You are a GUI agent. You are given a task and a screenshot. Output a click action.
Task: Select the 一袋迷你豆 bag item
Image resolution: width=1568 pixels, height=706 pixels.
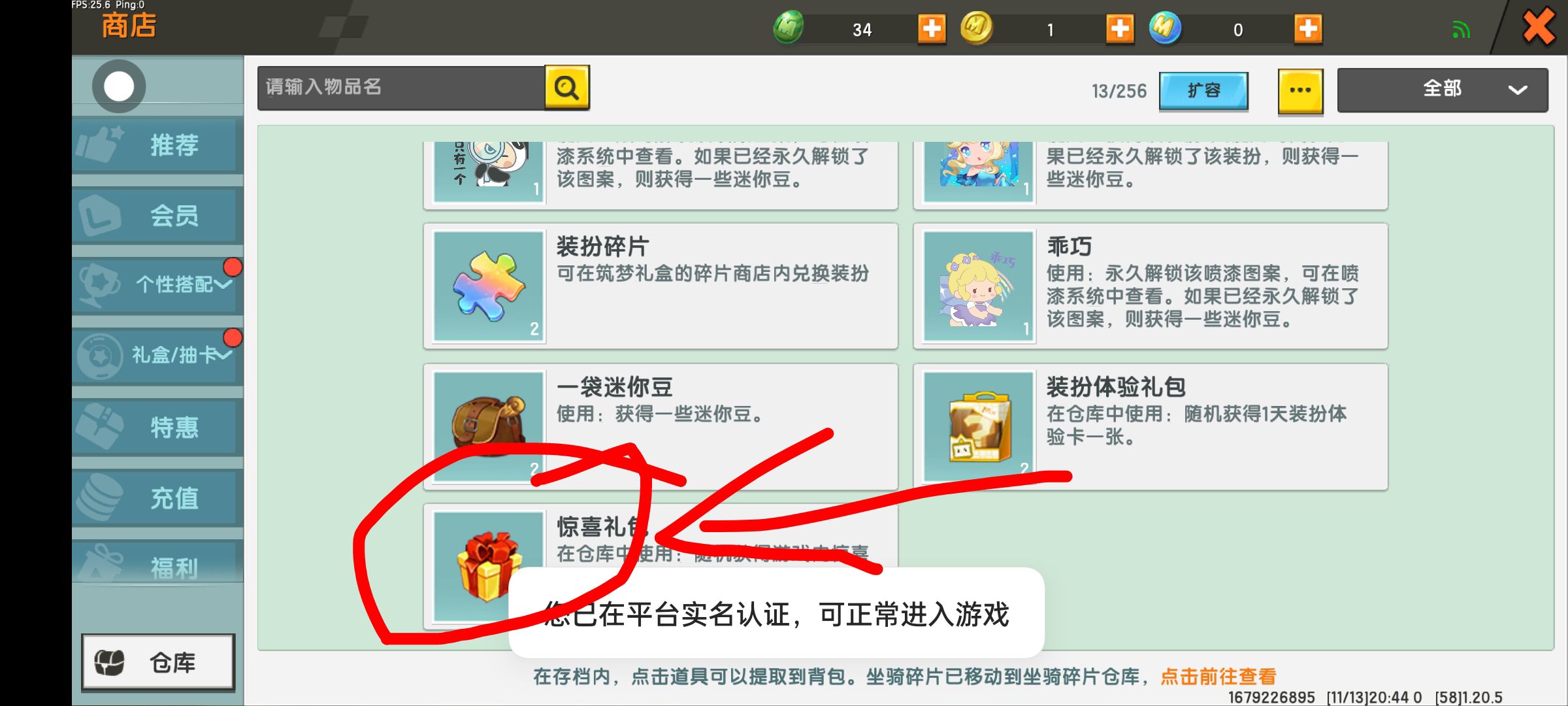point(660,426)
